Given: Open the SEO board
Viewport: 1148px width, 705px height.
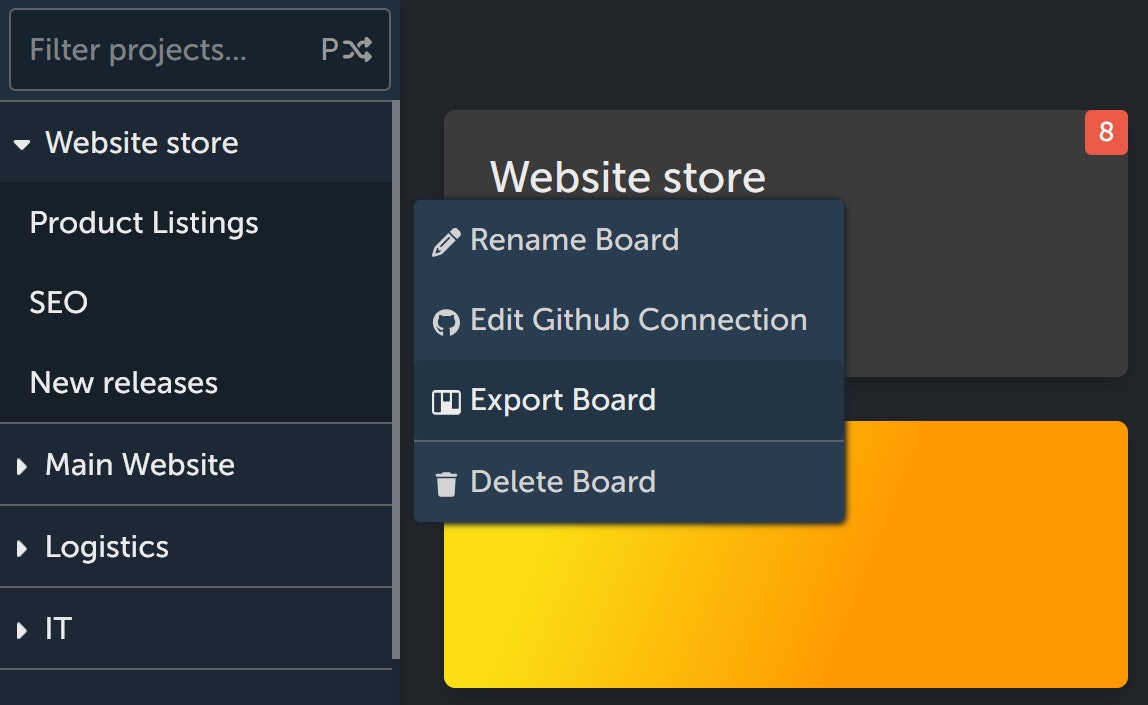Looking at the screenshot, I should [x=59, y=302].
